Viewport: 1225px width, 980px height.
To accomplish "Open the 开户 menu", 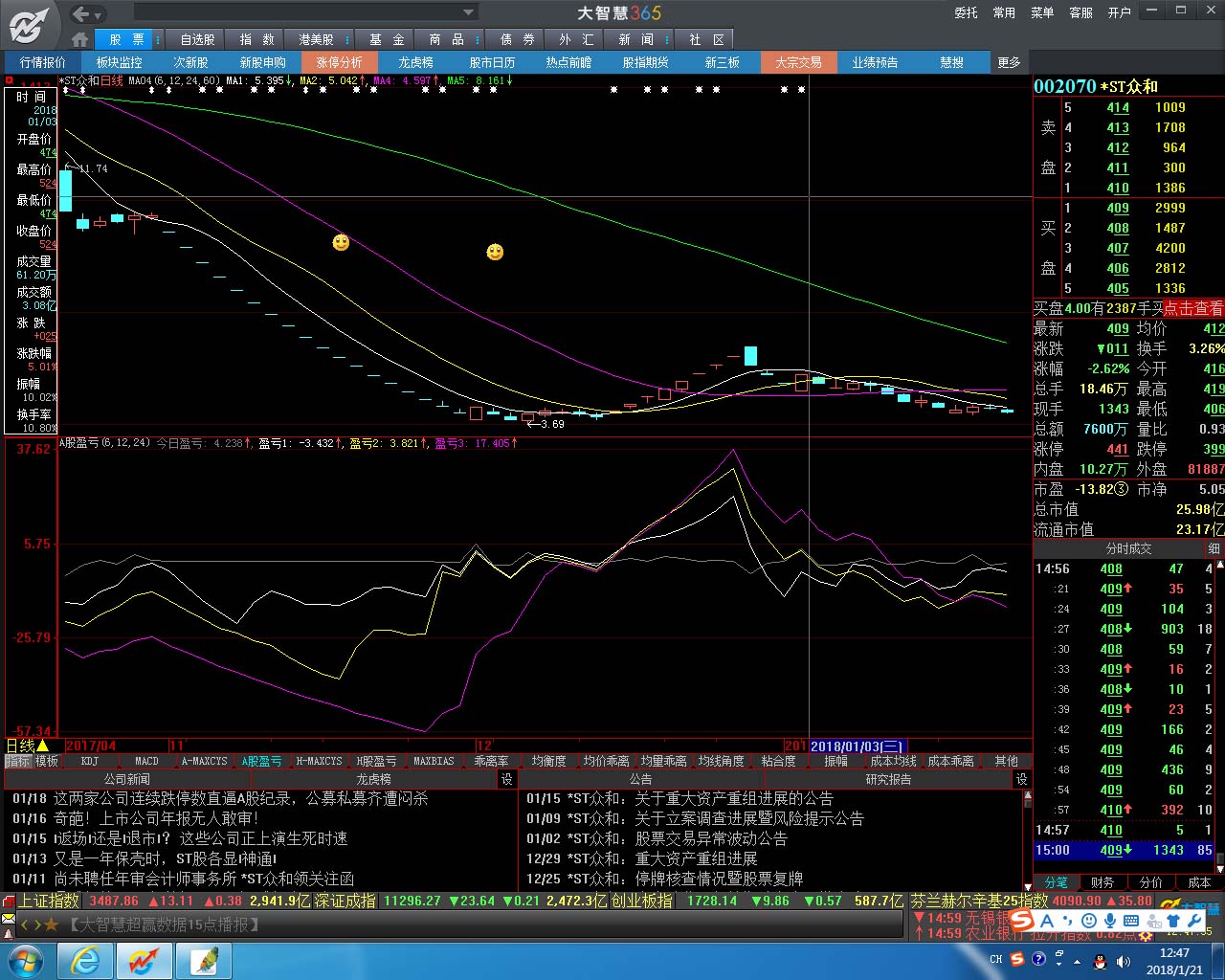I will (x=1119, y=12).
